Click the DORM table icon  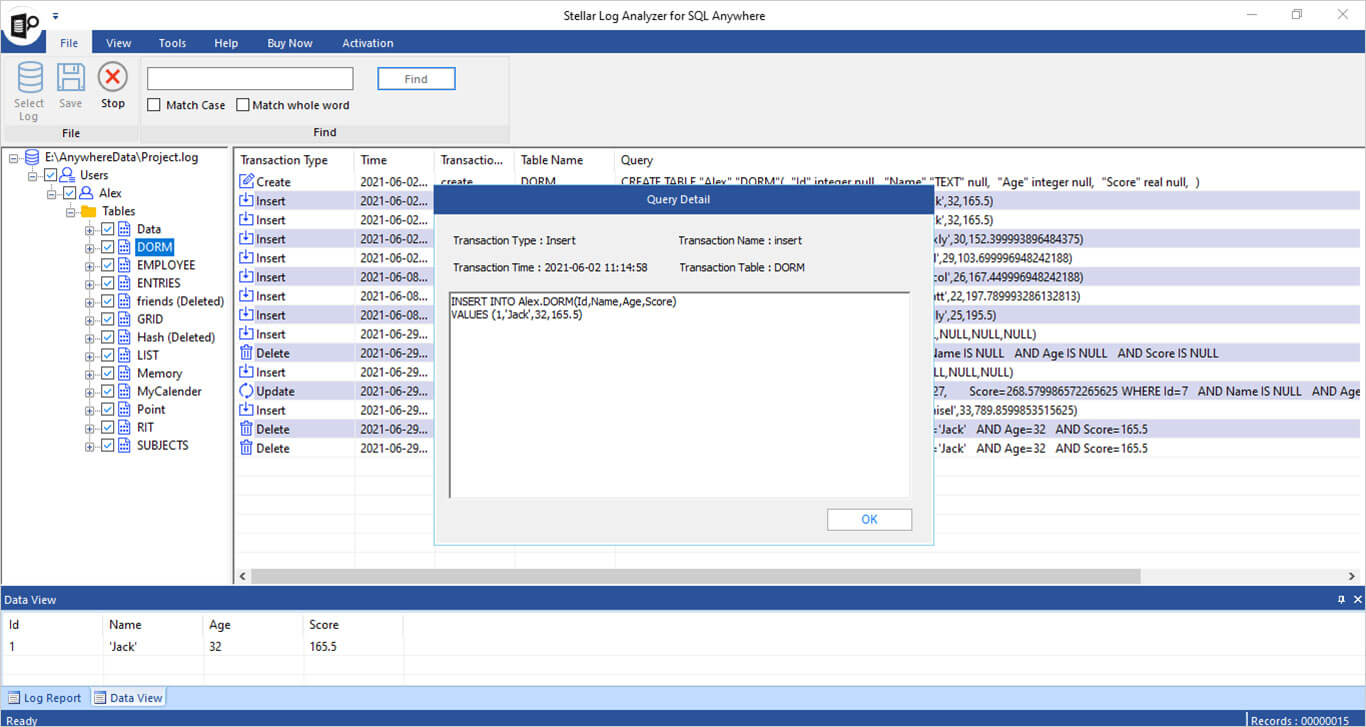[x=125, y=247]
